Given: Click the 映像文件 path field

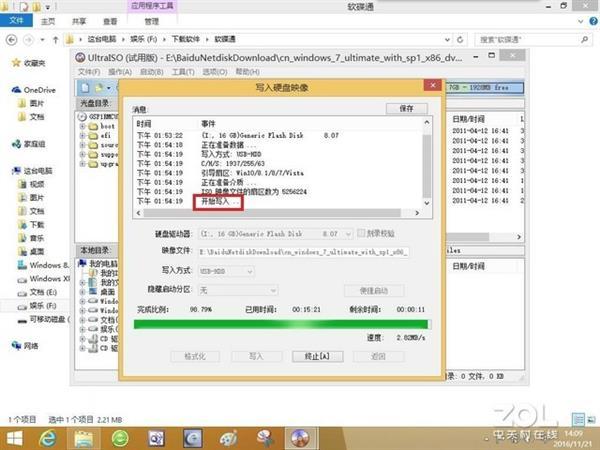Looking at the screenshot, I should [303, 252].
